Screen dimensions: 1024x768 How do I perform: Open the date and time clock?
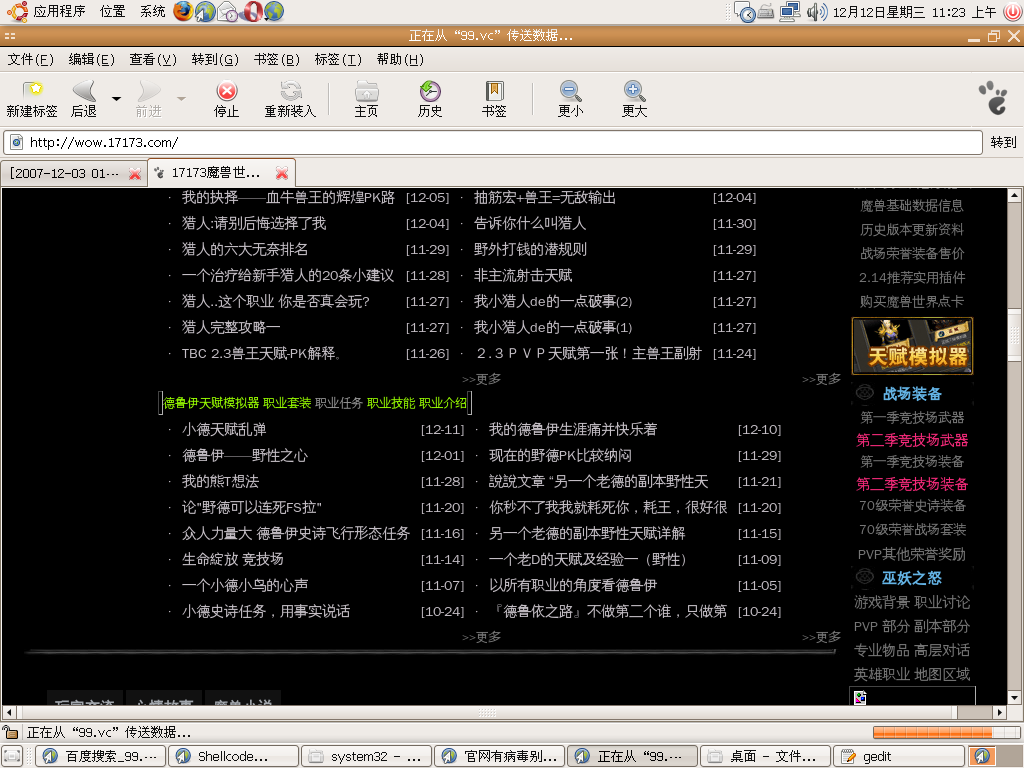[914, 12]
